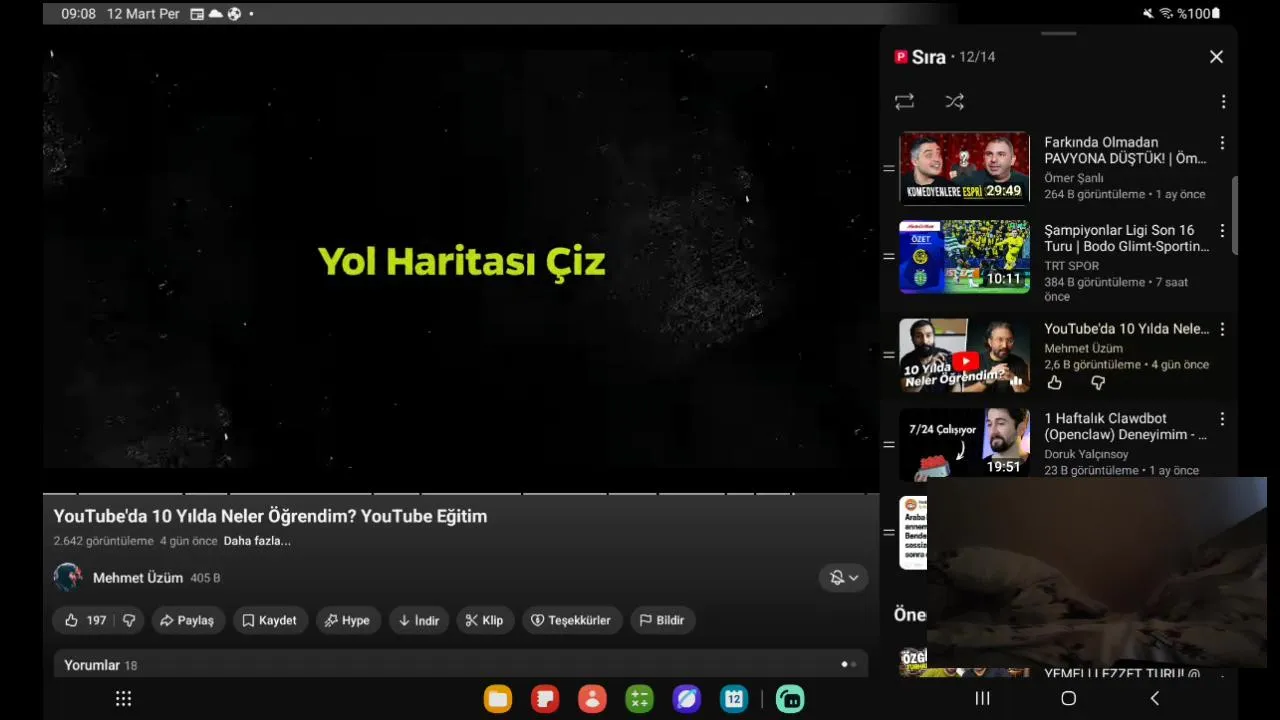
Task: Tap the battery %100 indicator
Action: pos(1199,14)
